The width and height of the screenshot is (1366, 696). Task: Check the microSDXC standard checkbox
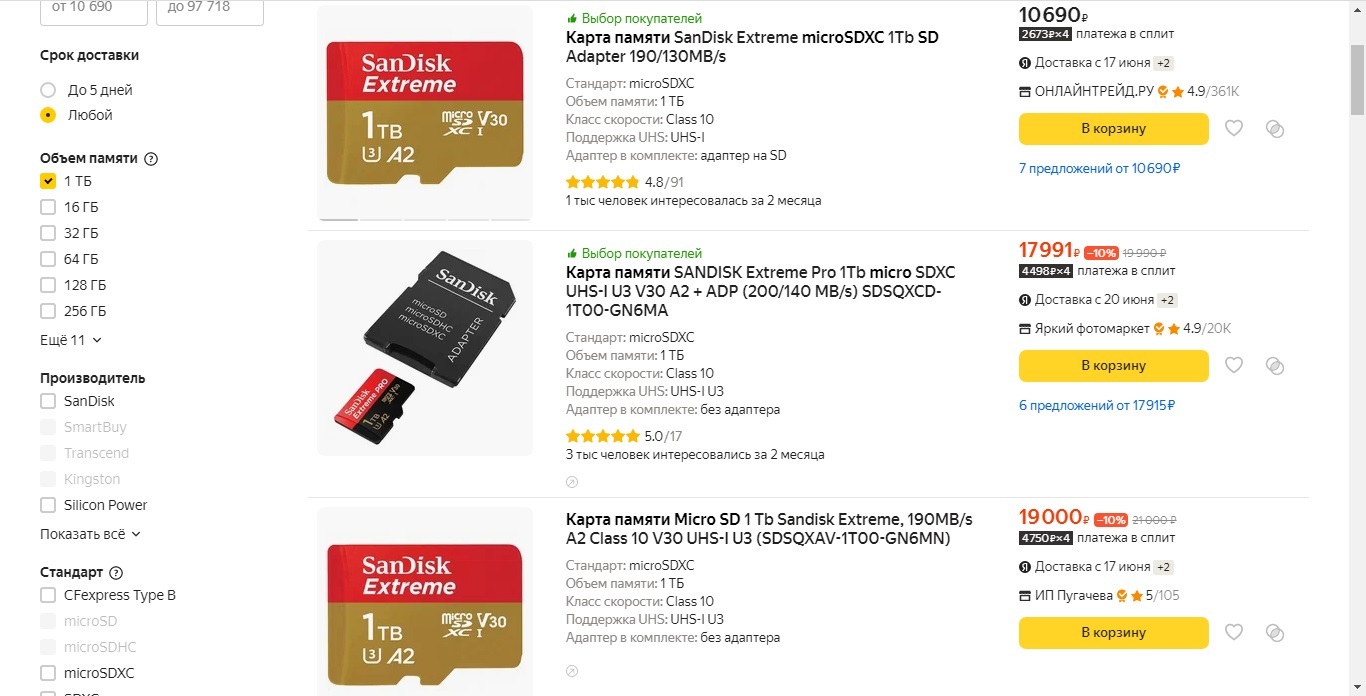[x=48, y=673]
